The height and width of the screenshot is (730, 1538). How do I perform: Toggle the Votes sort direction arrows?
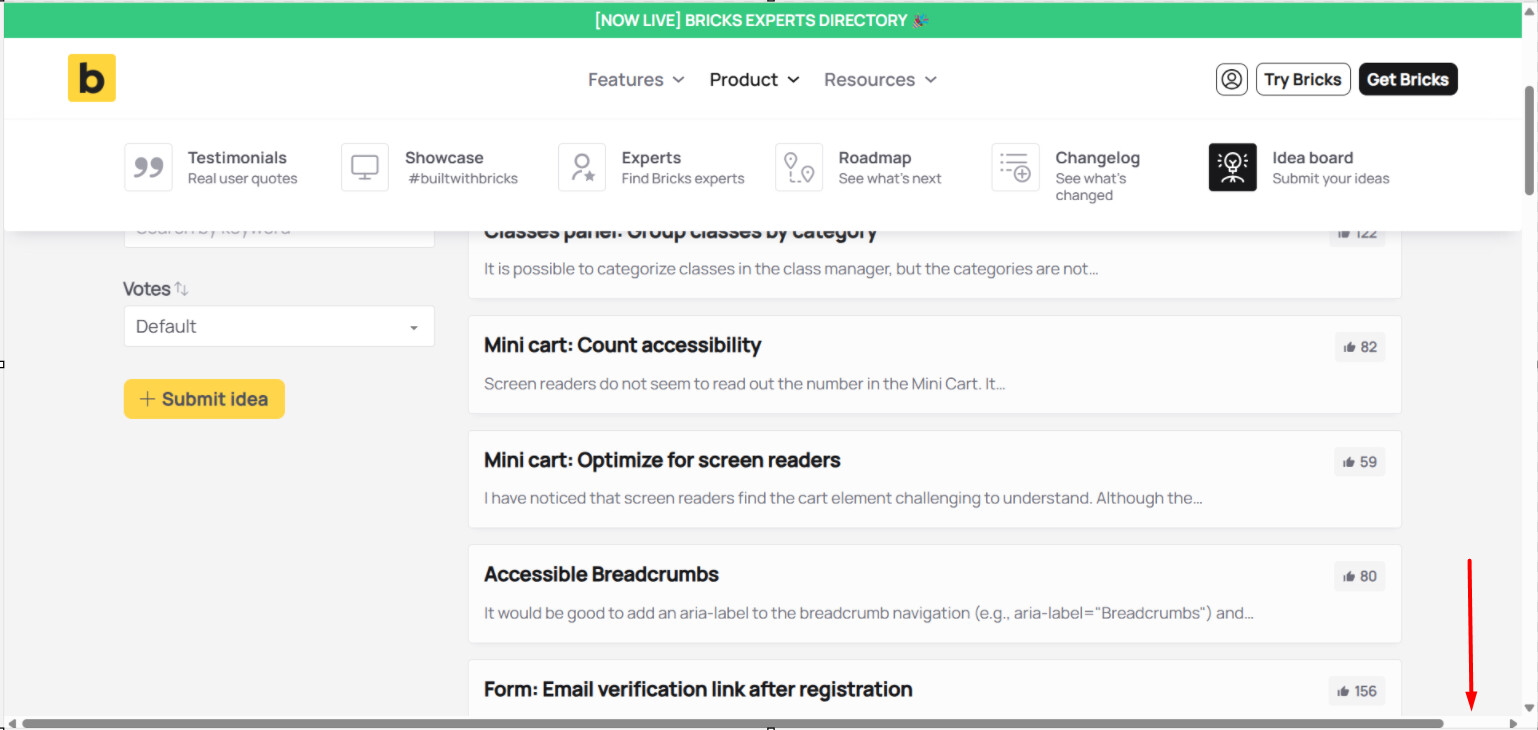click(183, 288)
